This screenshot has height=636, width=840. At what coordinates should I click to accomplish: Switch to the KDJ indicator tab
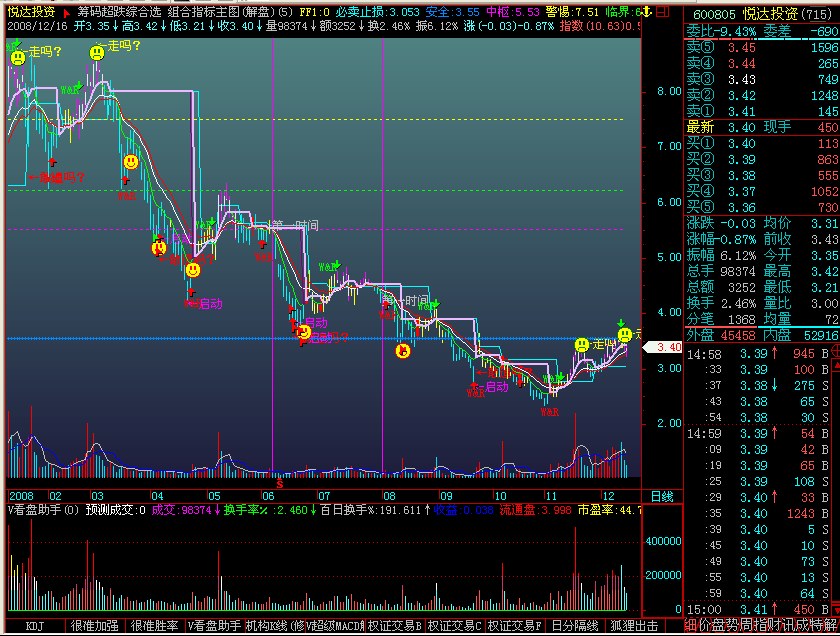pos(35,626)
